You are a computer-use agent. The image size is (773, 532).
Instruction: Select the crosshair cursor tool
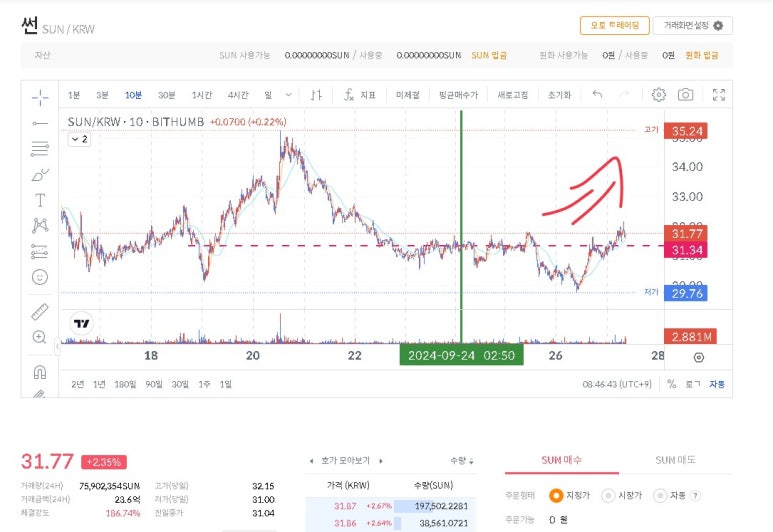40,97
